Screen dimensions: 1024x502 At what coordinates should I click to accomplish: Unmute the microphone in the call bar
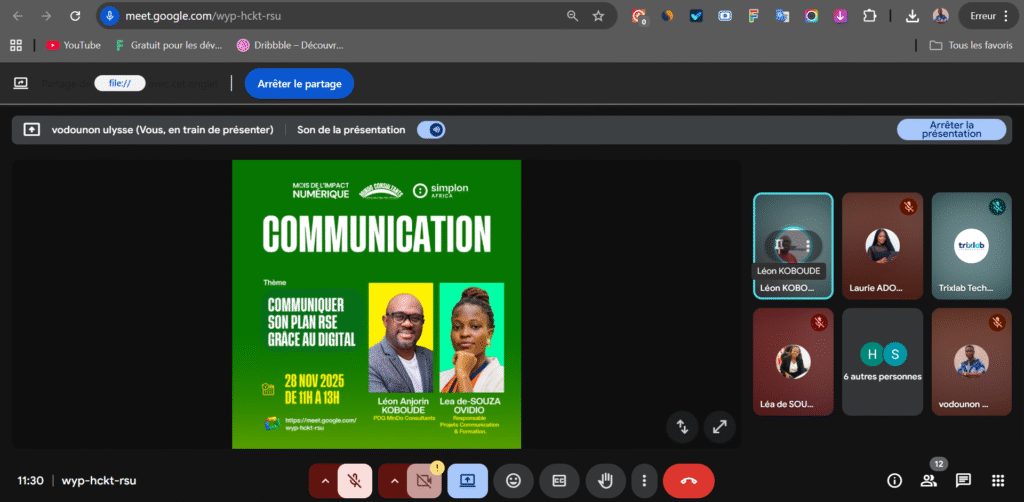355,481
